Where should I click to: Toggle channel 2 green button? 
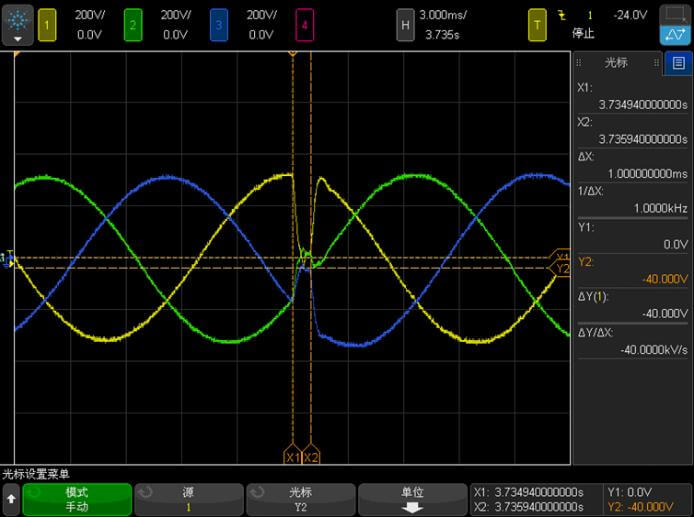click(133, 25)
